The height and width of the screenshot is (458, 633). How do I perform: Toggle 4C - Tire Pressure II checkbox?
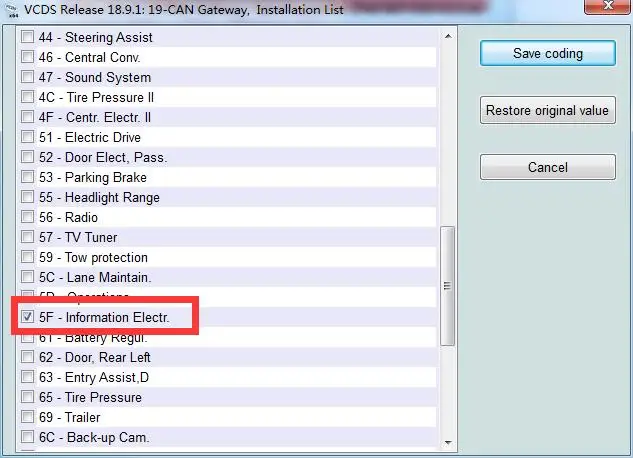pos(27,97)
